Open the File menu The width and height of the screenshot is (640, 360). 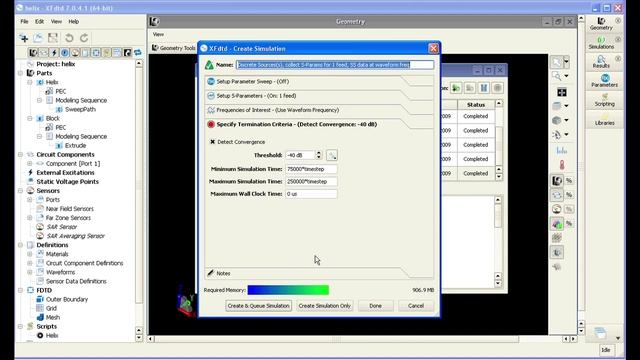pos(24,22)
